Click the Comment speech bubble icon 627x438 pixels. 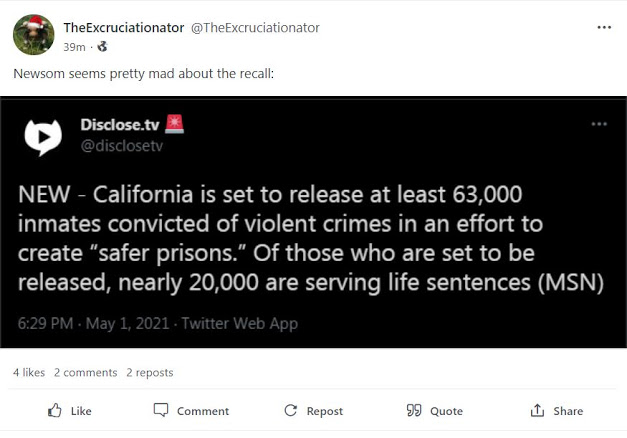pos(161,411)
